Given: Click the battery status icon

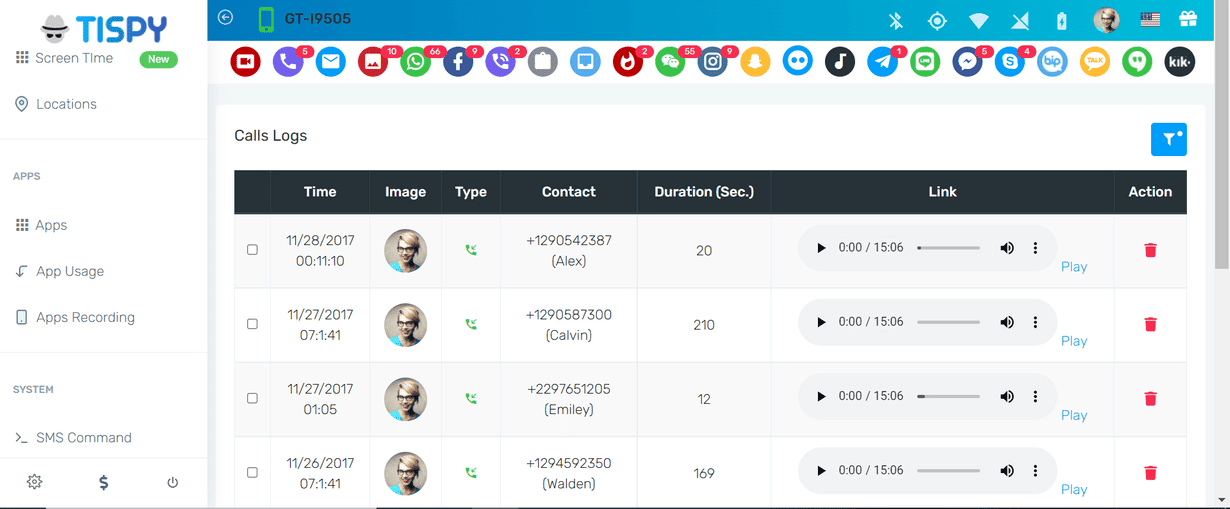Looking at the screenshot, I should coord(1062,20).
